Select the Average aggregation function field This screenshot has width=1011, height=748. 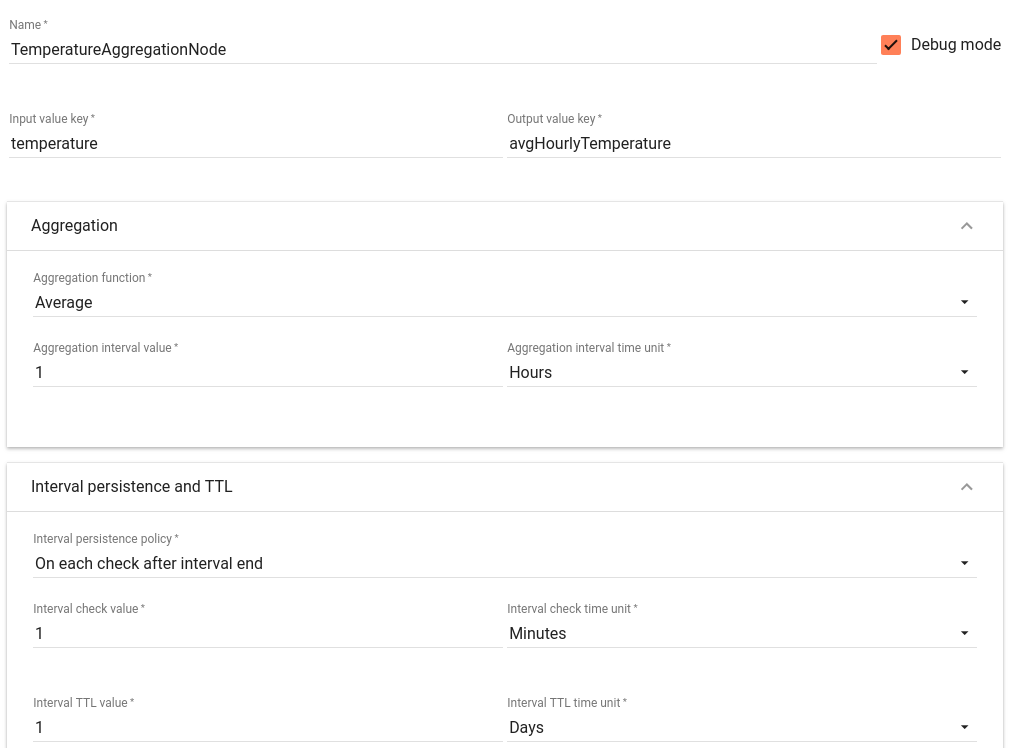tap(505, 302)
